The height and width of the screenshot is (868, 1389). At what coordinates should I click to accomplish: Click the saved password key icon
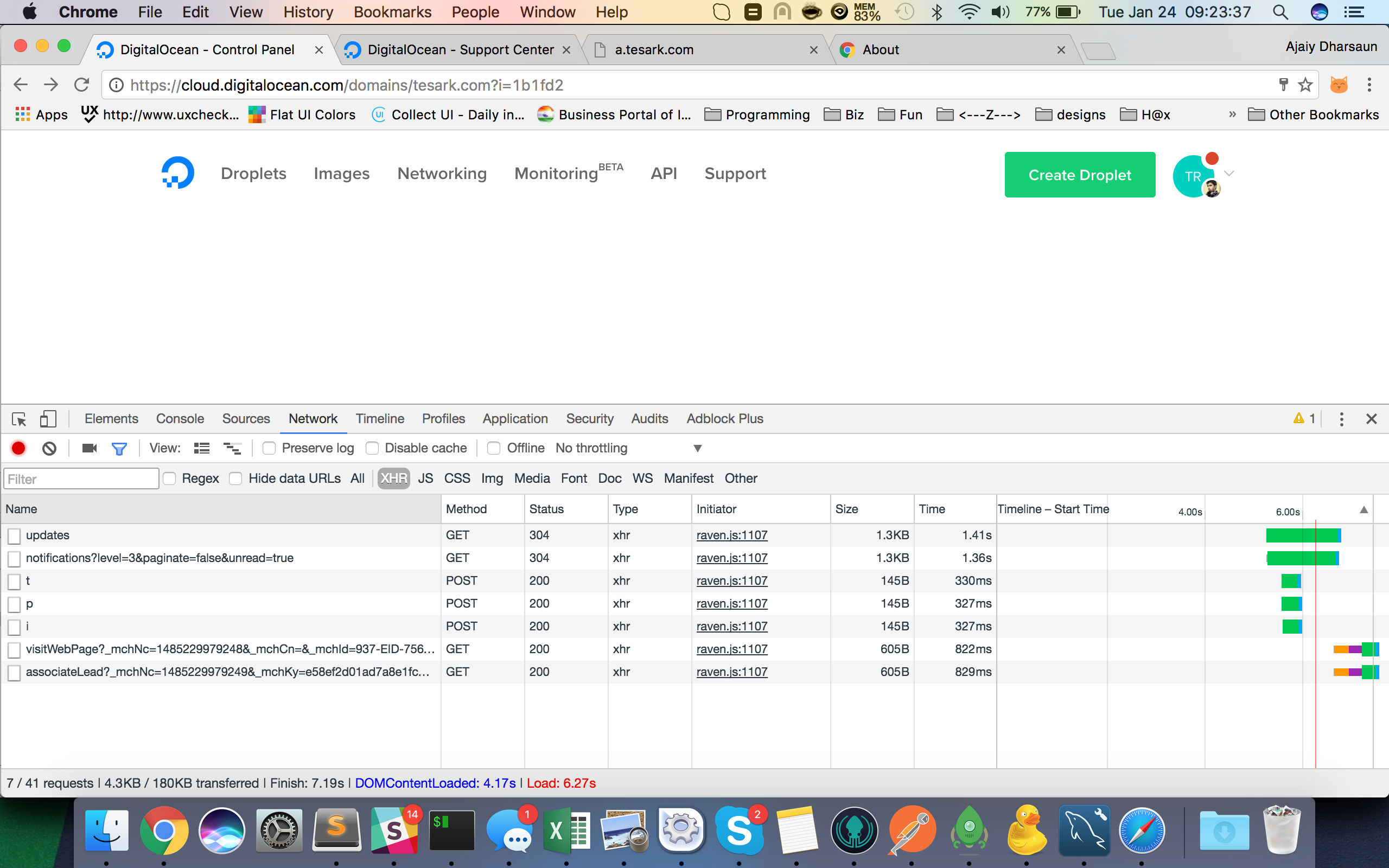(x=1283, y=85)
